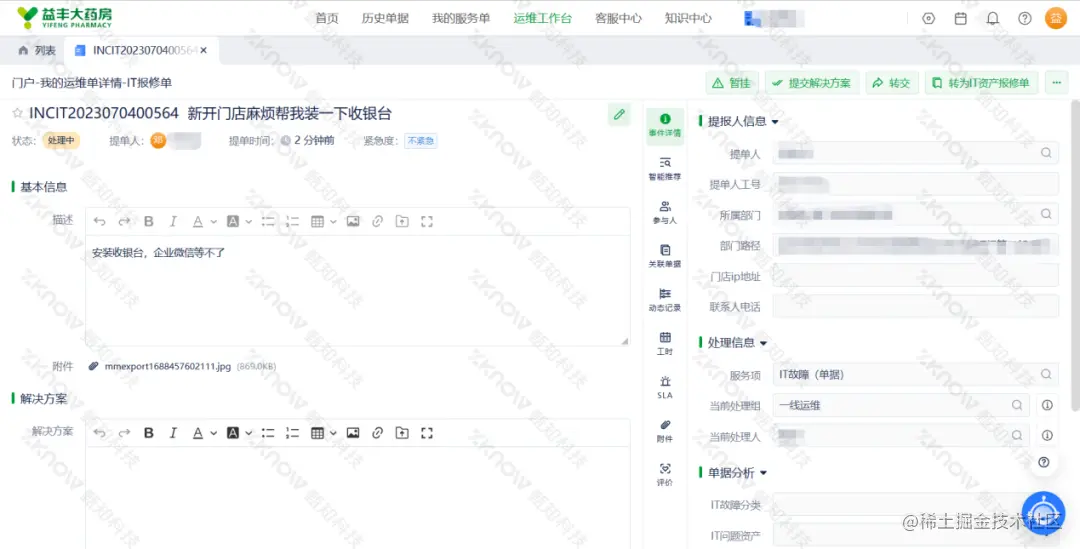Click inside the 解决方案 text area
The image size is (1080, 549).
click(x=357, y=497)
